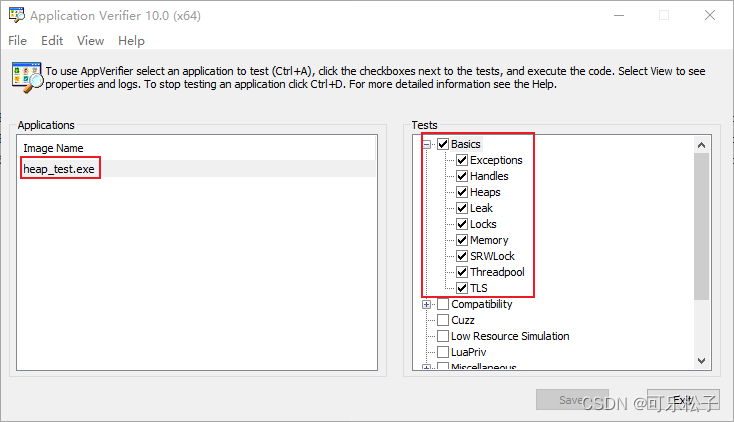Uncheck the Handles checkbox
Viewport: 734px width, 422px height.
(x=462, y=176)
